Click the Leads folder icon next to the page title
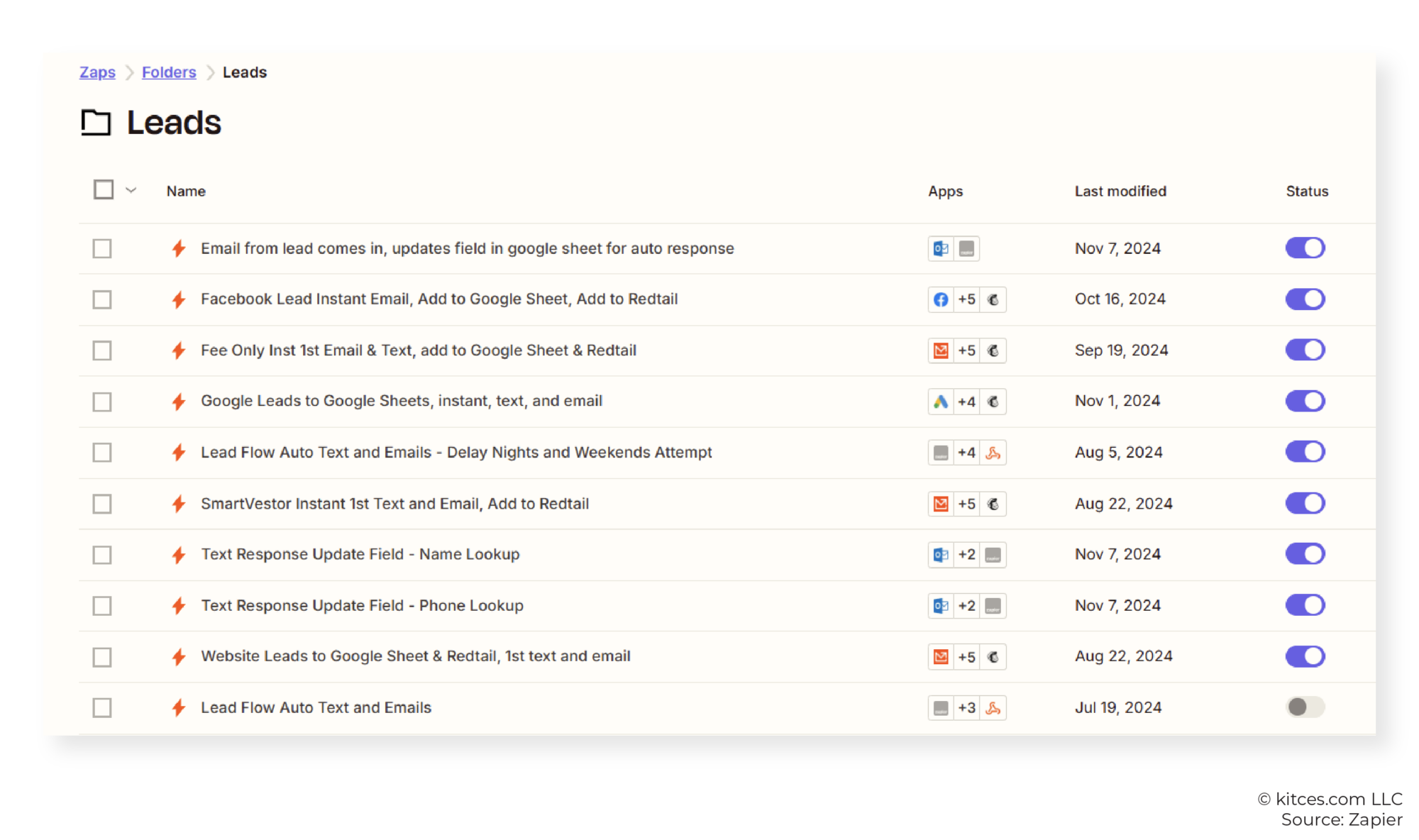Image resolution: width=1419 pixels, height=840 pixels. pyautogui.click(x=96, y=122)
